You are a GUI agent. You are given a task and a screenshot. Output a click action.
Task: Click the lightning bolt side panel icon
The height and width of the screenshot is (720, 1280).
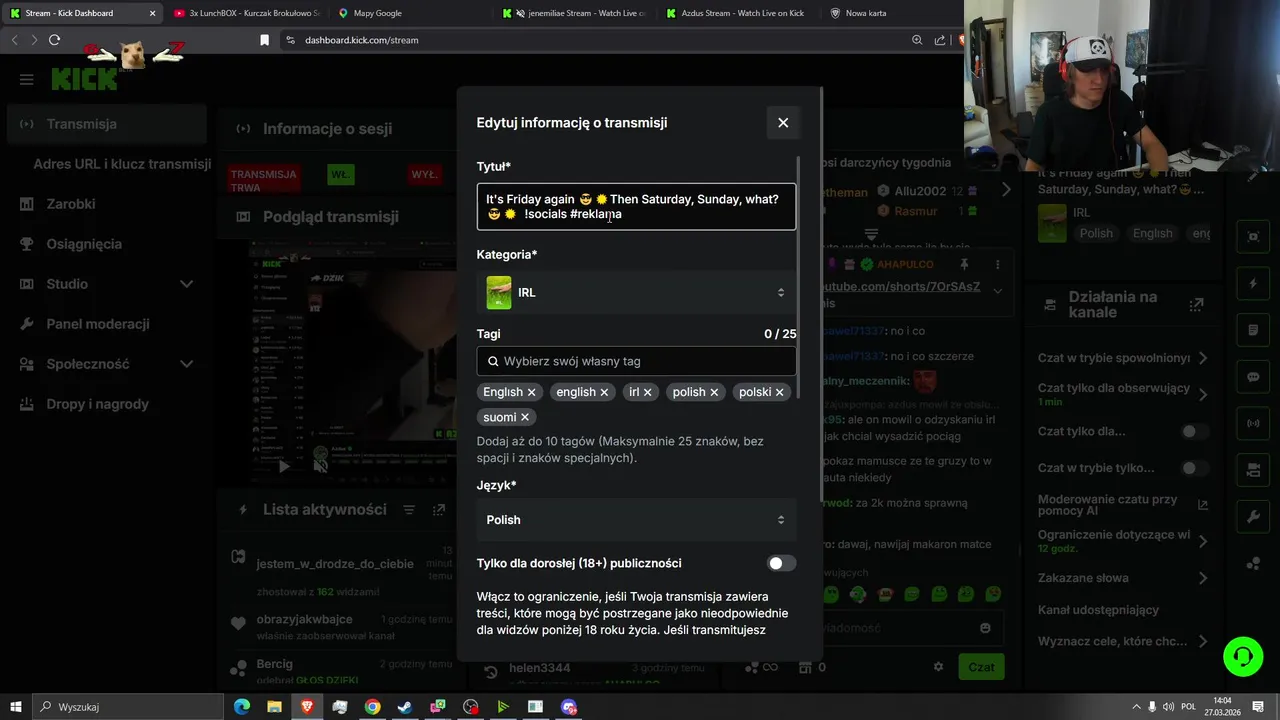[1253, 284]
